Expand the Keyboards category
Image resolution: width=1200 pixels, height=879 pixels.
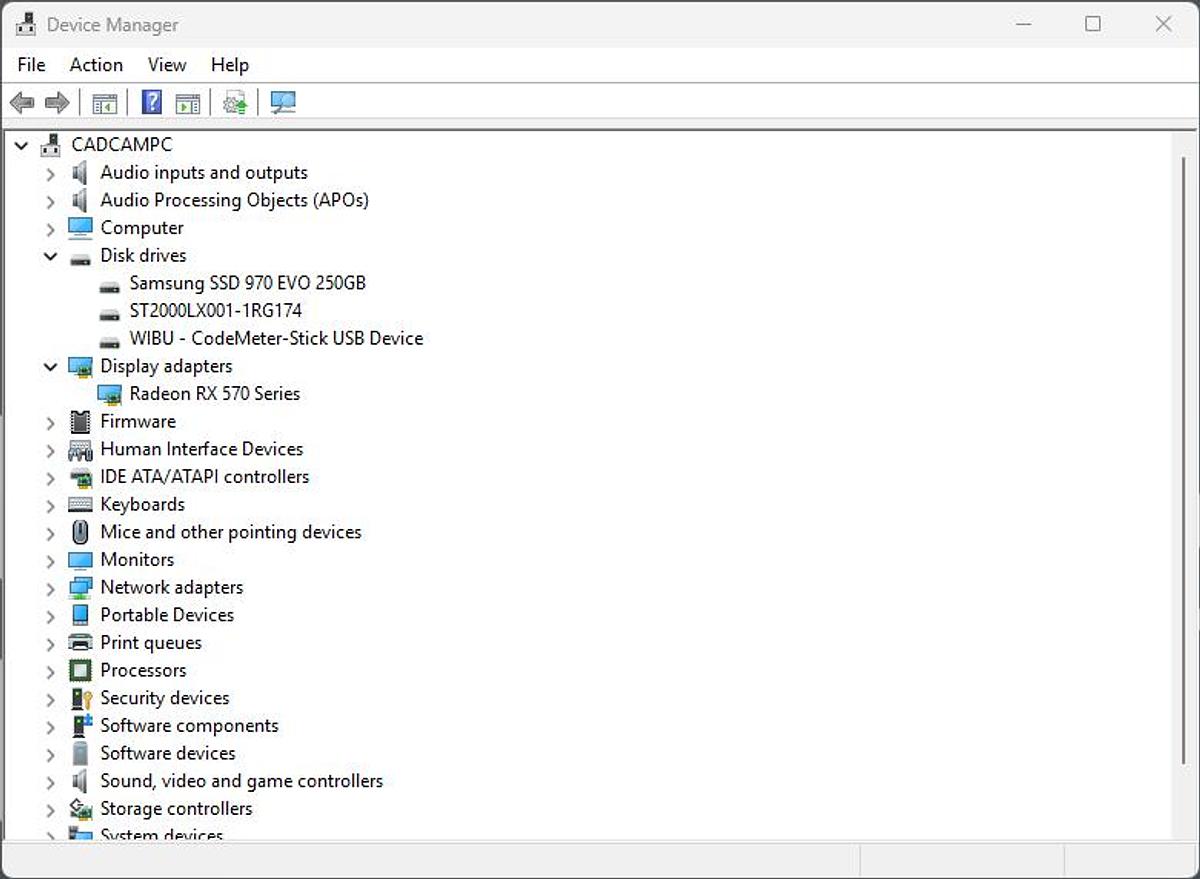(x=50, y=505)
